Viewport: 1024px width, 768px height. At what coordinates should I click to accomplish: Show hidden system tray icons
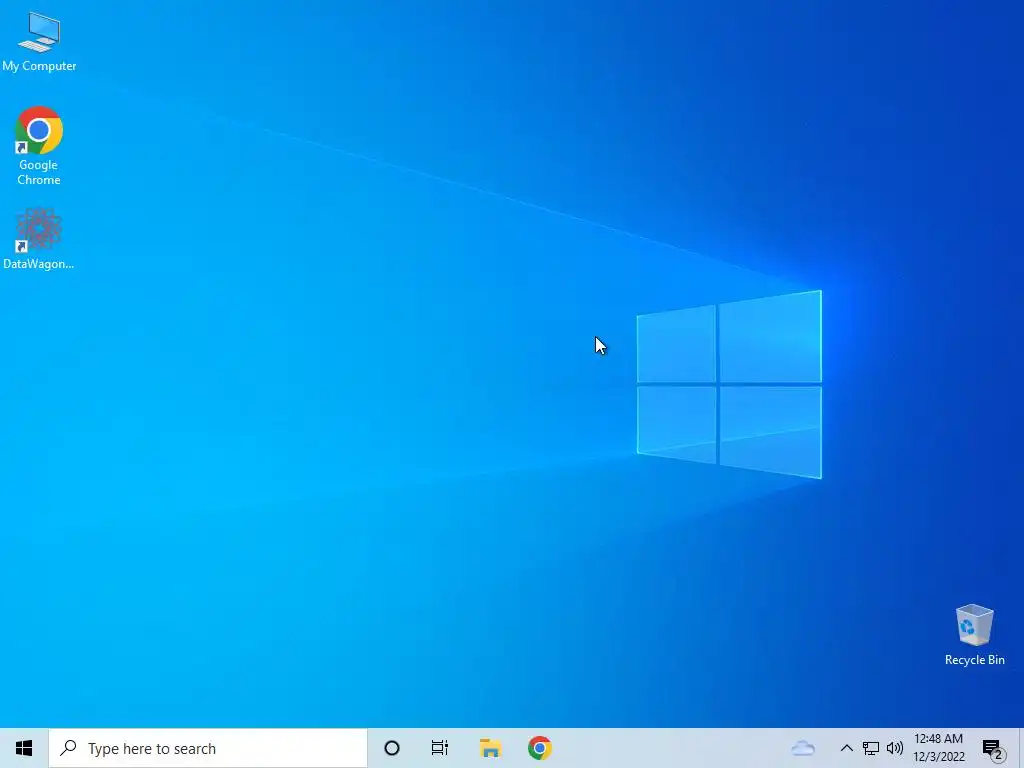846,748
